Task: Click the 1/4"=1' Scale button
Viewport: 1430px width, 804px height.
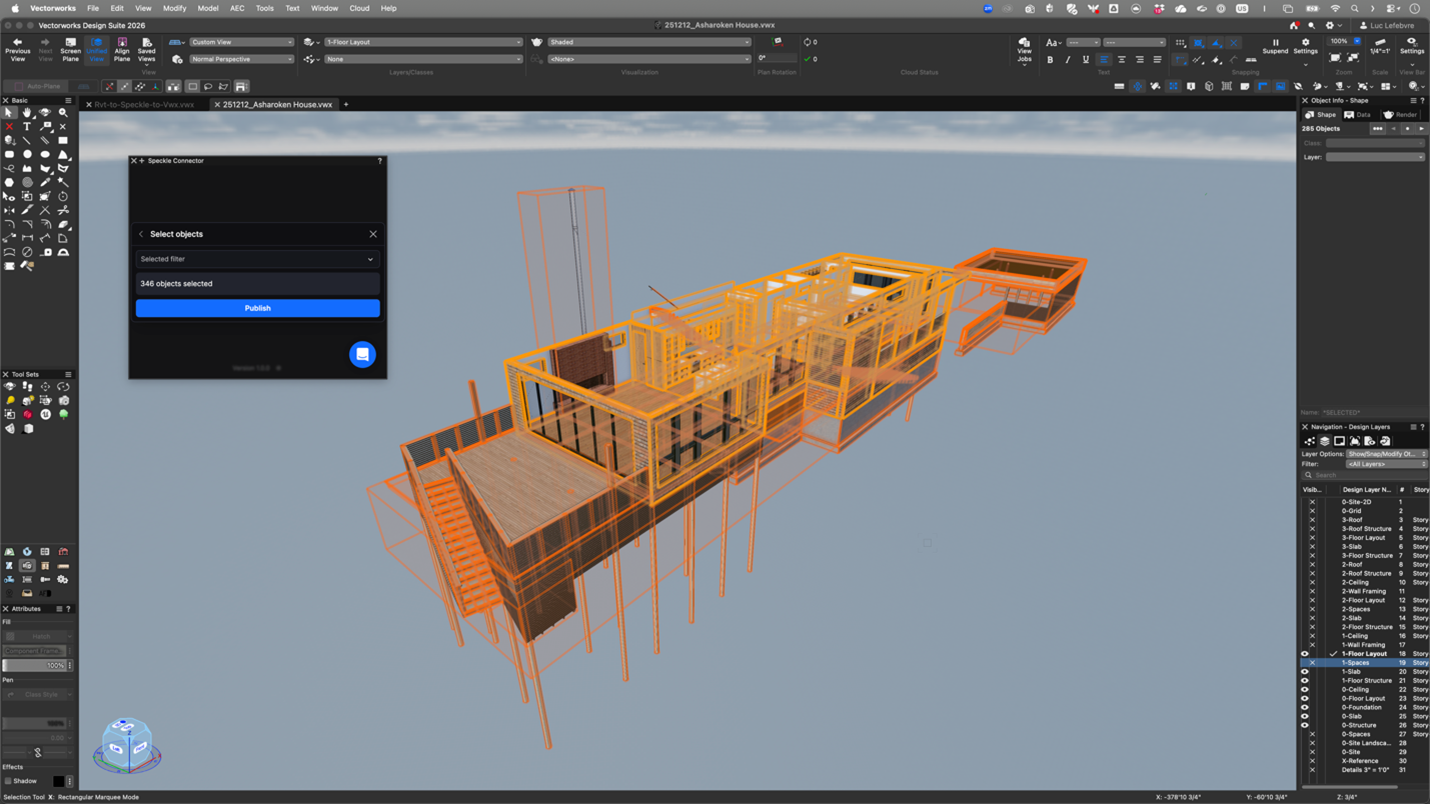Action: point(1379,46)
